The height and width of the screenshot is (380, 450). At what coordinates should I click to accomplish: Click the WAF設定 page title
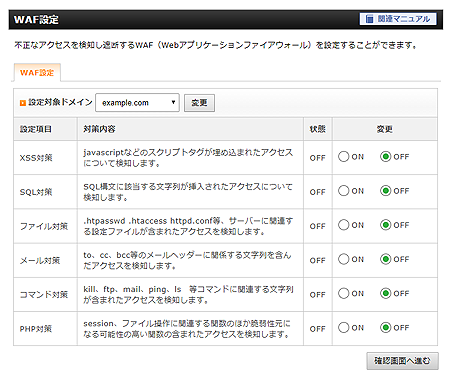(x=36, y=20)
